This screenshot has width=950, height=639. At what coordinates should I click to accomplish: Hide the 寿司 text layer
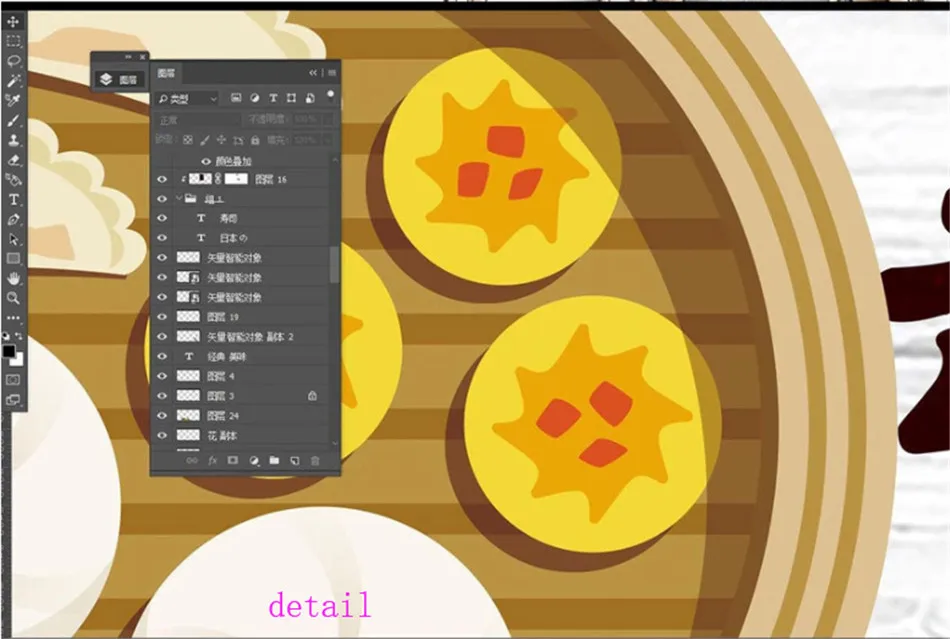(162, 218)
